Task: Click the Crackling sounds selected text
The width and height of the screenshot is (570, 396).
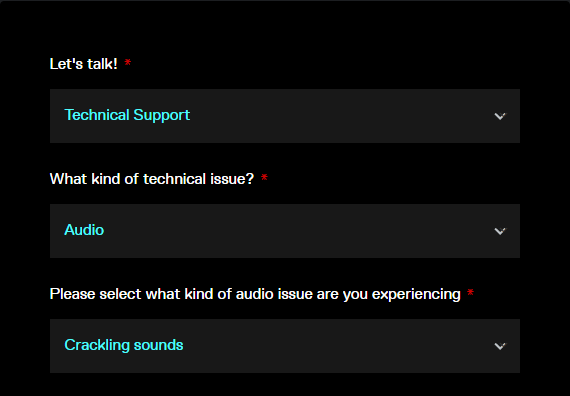Action: tap(124, 345)
